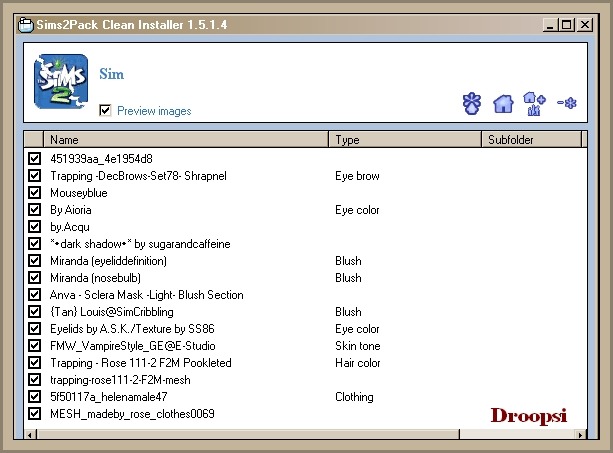The image size is (613, 453).
Task: Select Miranda (nosebulb) name
Action: [x=95, y=278]
